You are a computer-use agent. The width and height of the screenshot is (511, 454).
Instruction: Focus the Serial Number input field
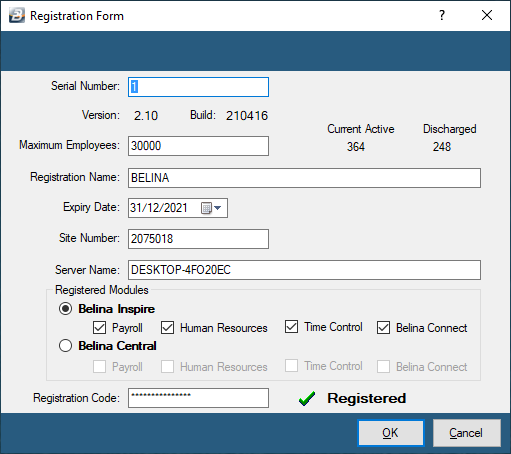click(x=198, y=87)
